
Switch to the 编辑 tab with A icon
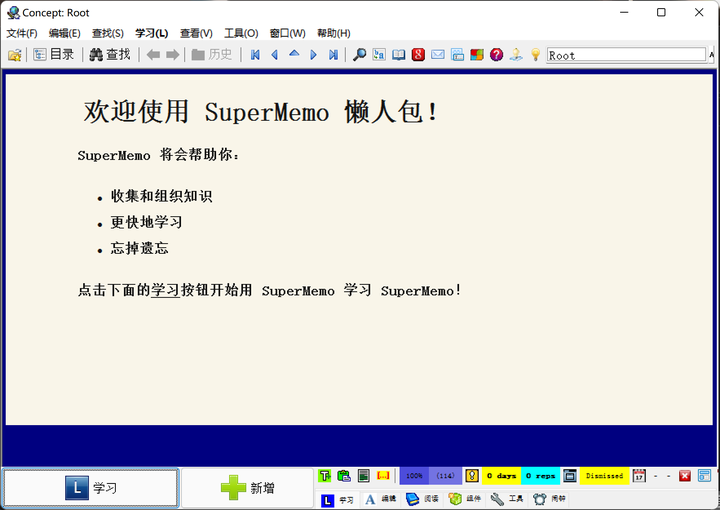(x=380, y=499)
